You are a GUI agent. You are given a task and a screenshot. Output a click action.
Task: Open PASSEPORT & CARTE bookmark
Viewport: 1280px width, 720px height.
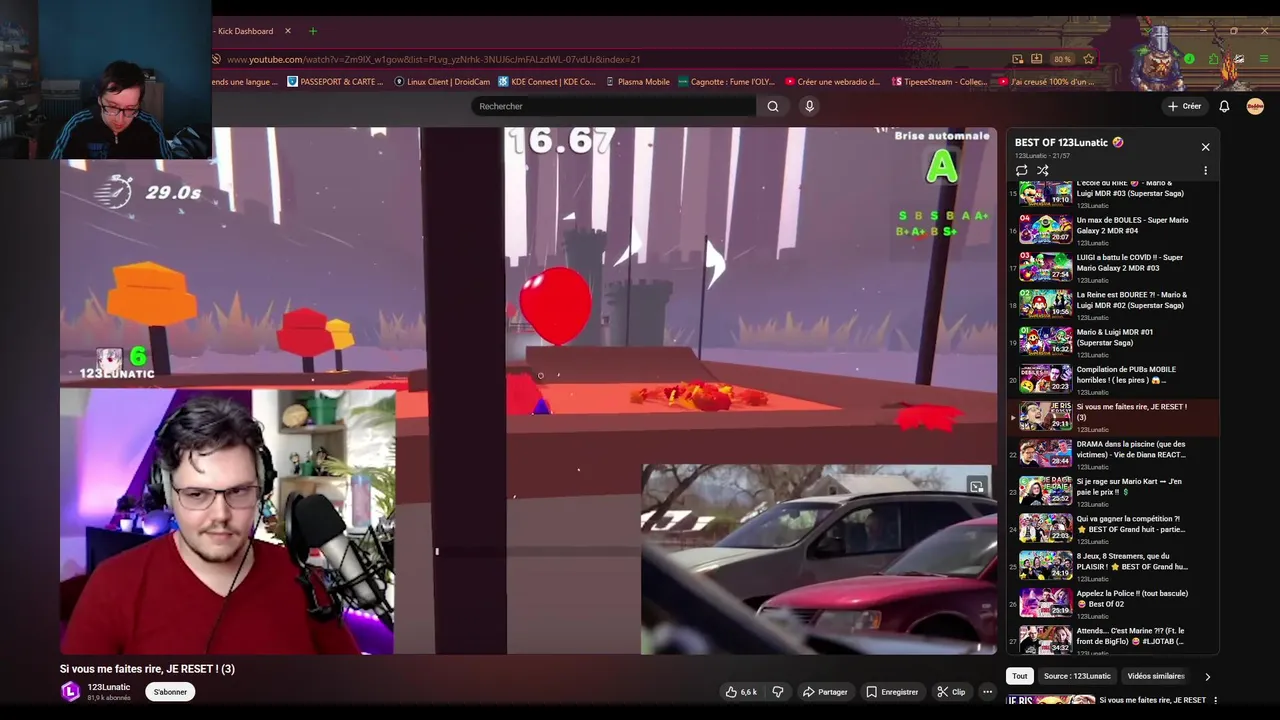(x=335, y=82)
